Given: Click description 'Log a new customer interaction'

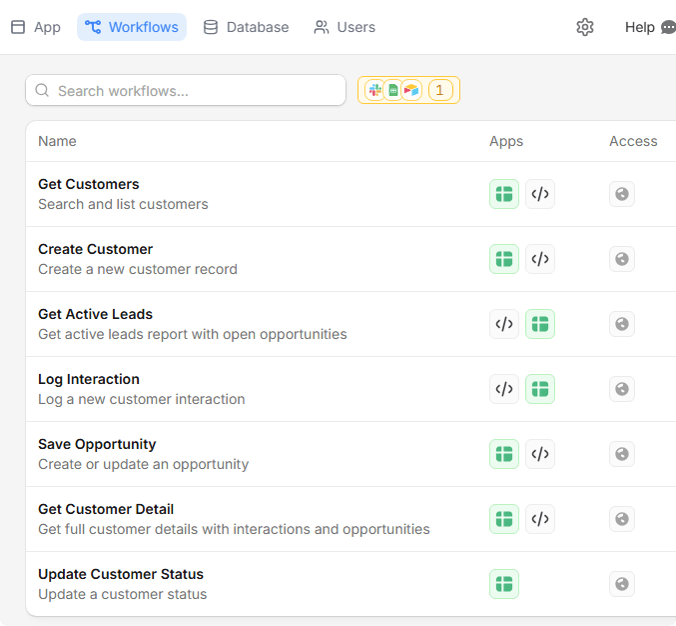Looking at the screenshot, I should pos(142,400).
